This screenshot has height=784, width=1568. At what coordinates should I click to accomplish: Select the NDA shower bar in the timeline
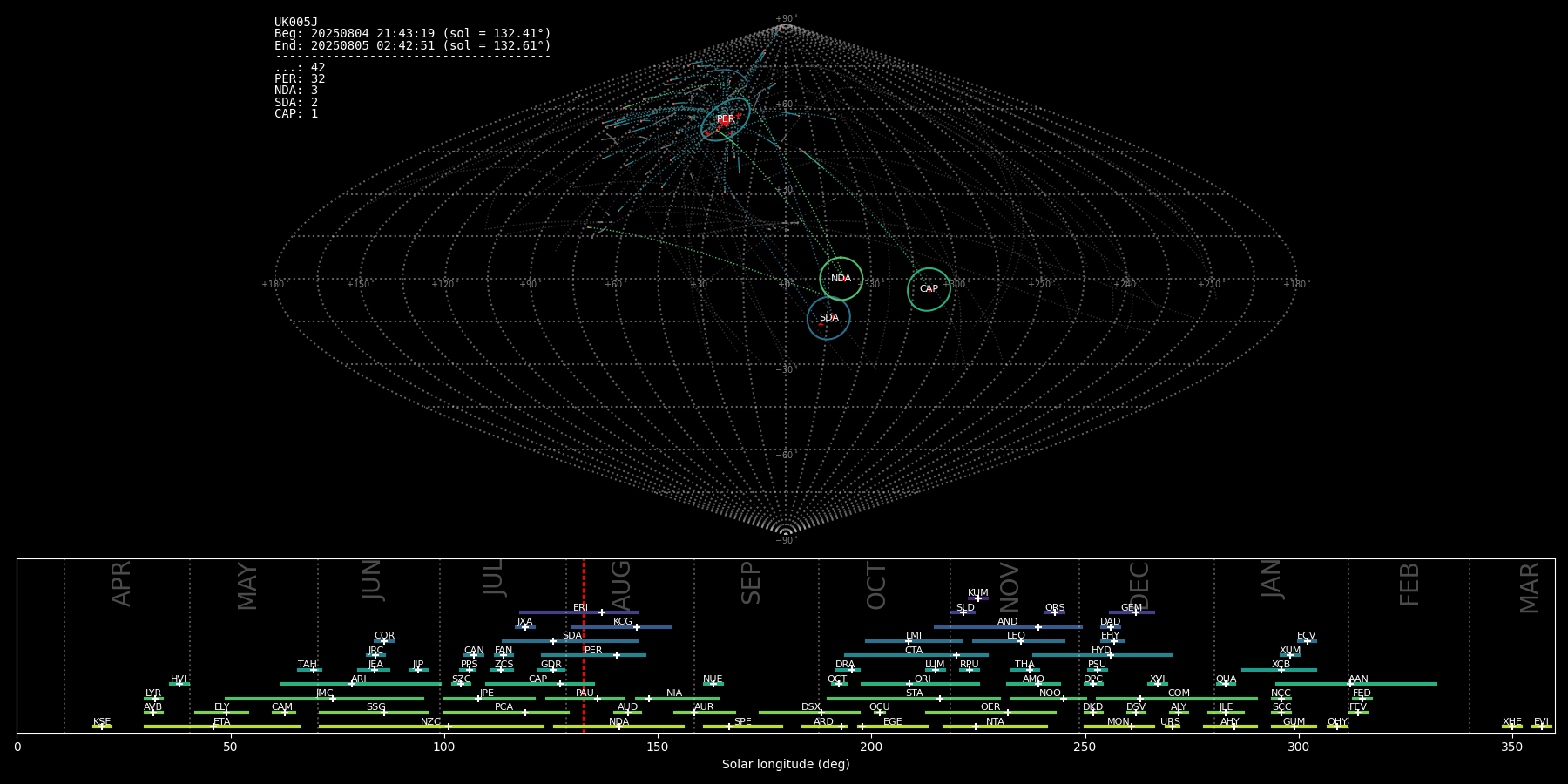[x=618, y=727]
